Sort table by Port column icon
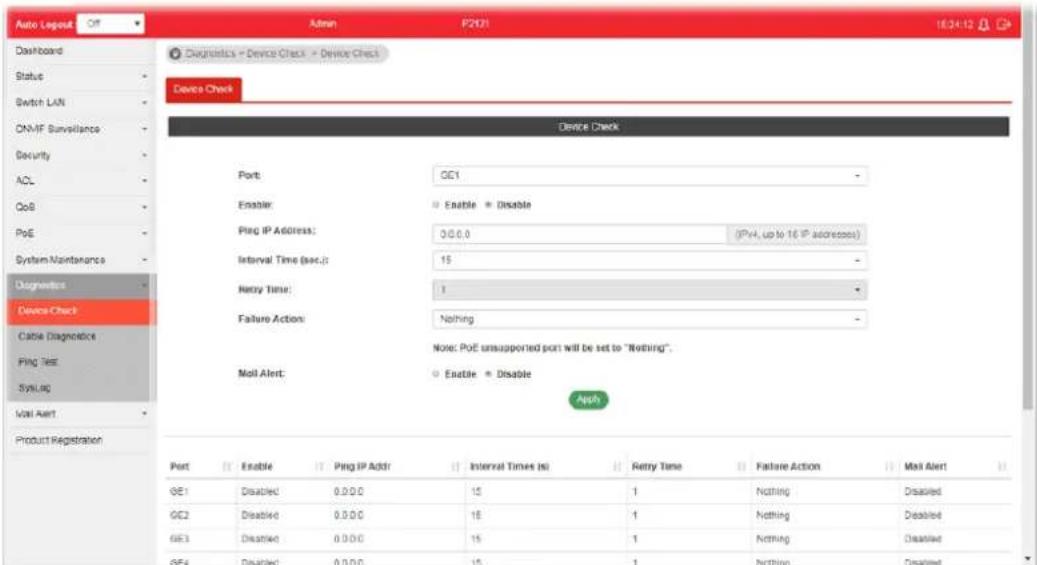 point(227,466)
